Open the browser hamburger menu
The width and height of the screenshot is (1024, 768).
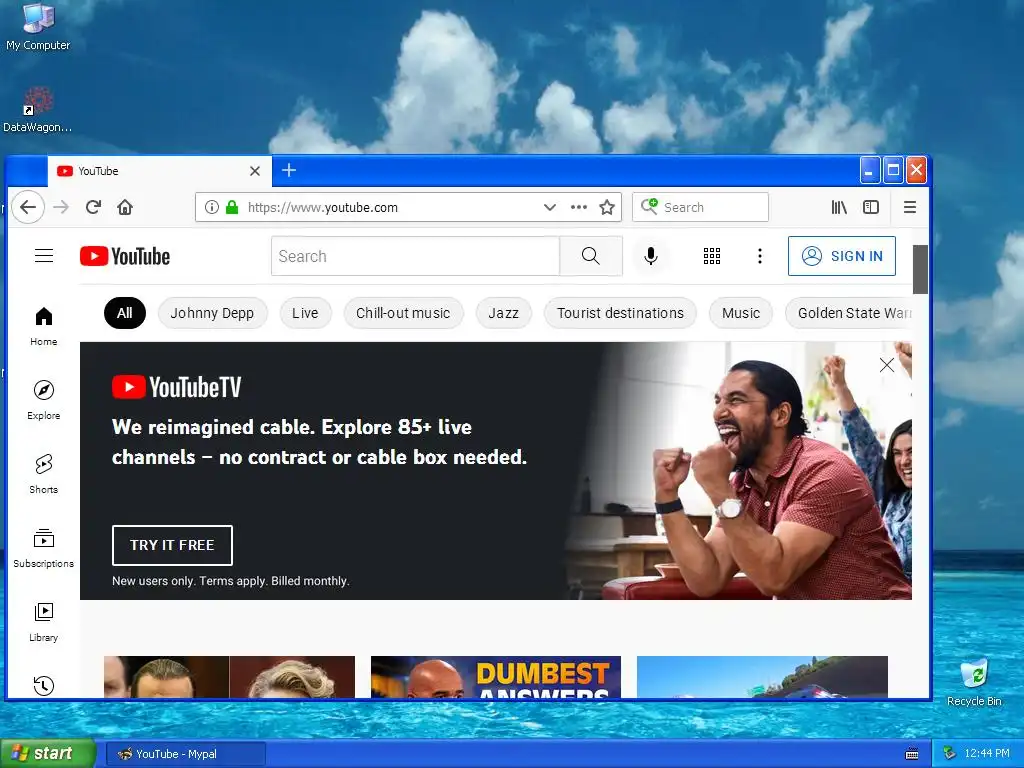(910, 207)
